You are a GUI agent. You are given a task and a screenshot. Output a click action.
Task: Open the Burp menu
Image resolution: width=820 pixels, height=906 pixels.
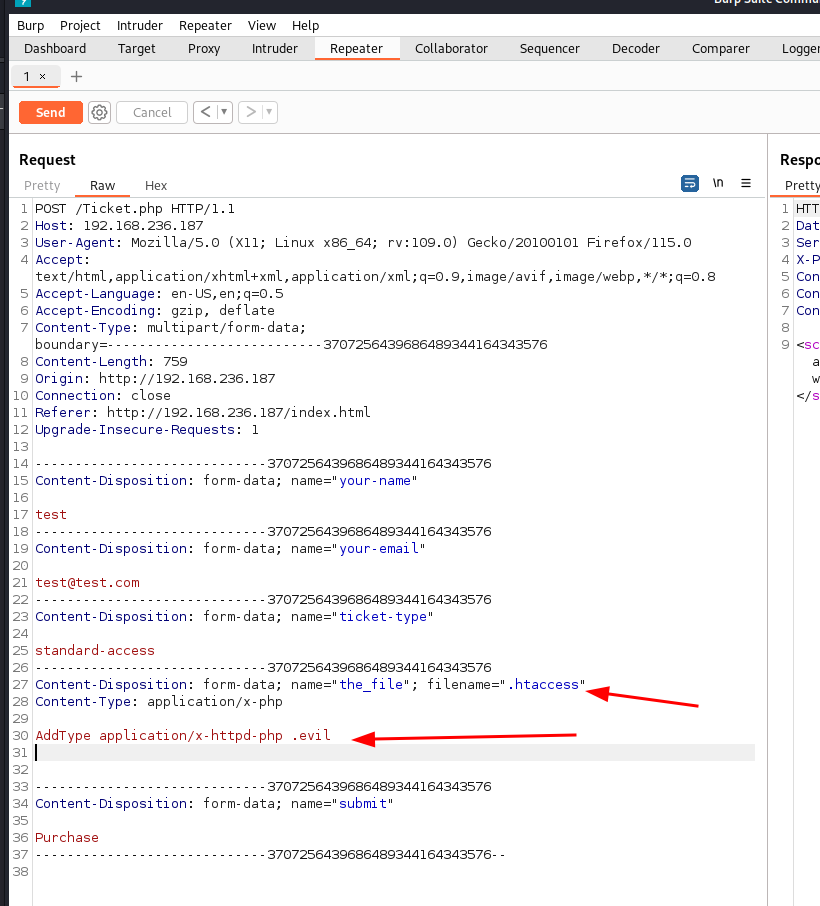[31, 25]
